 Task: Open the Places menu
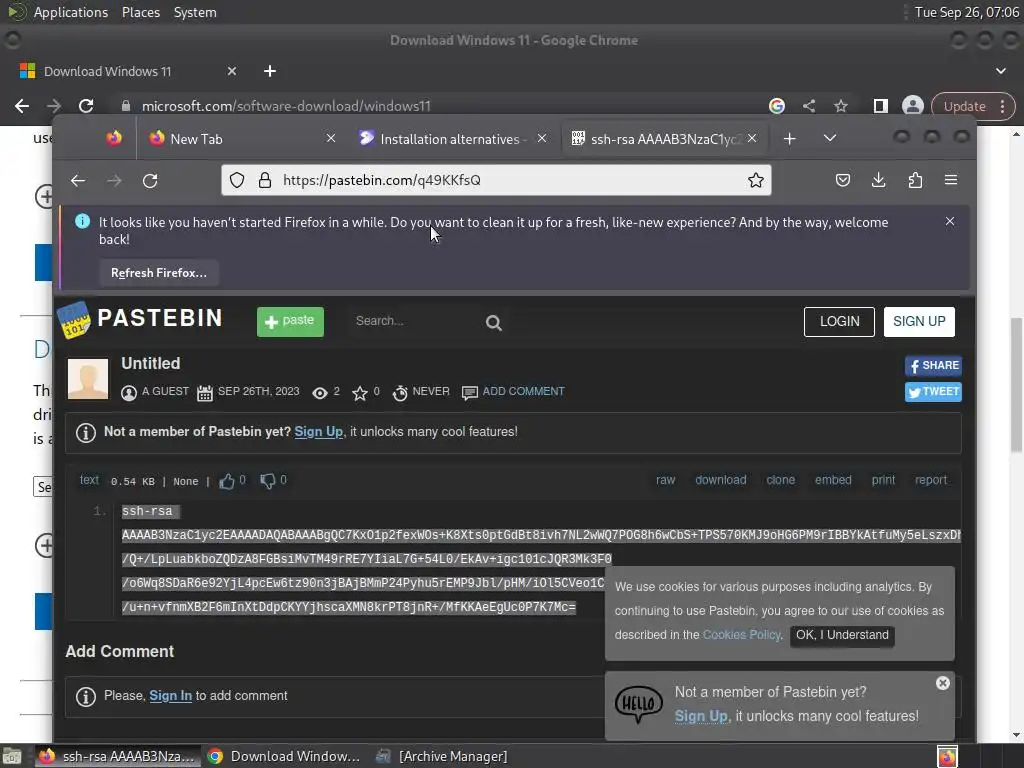pos(140,12)
